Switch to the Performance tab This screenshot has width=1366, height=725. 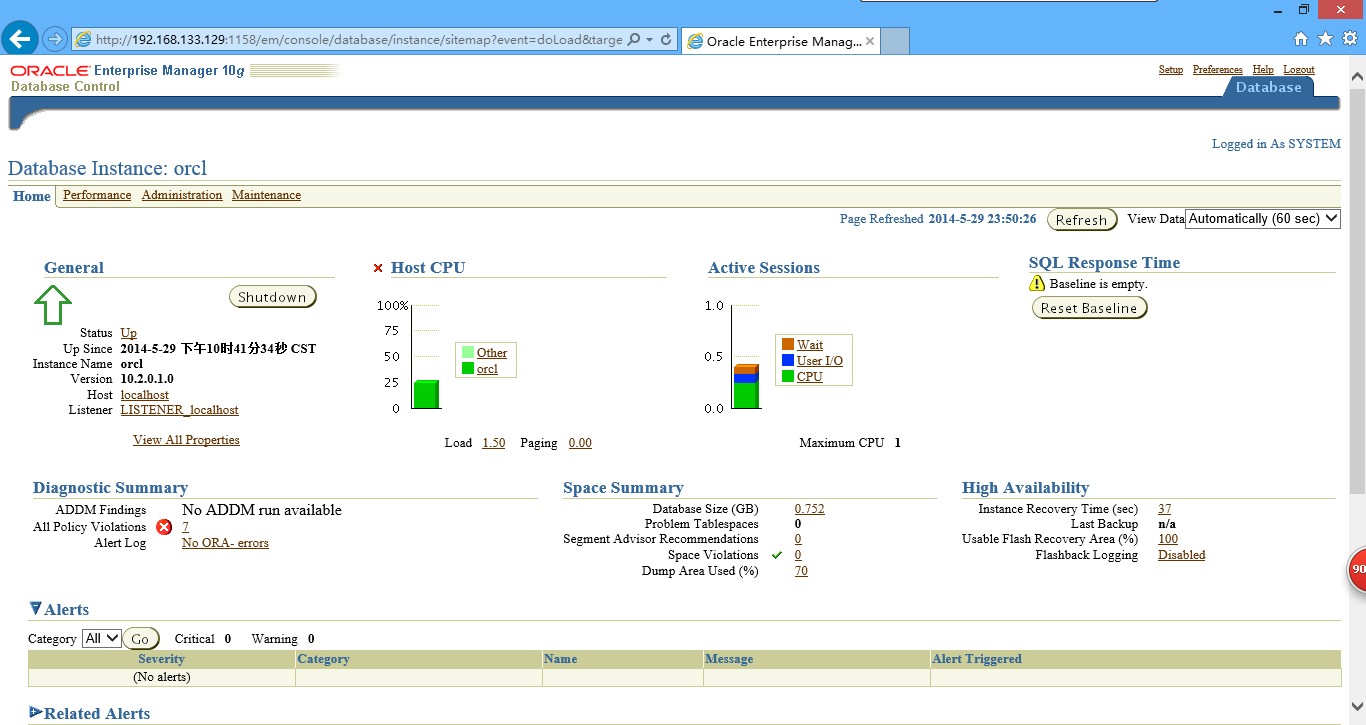click(97, 195)
